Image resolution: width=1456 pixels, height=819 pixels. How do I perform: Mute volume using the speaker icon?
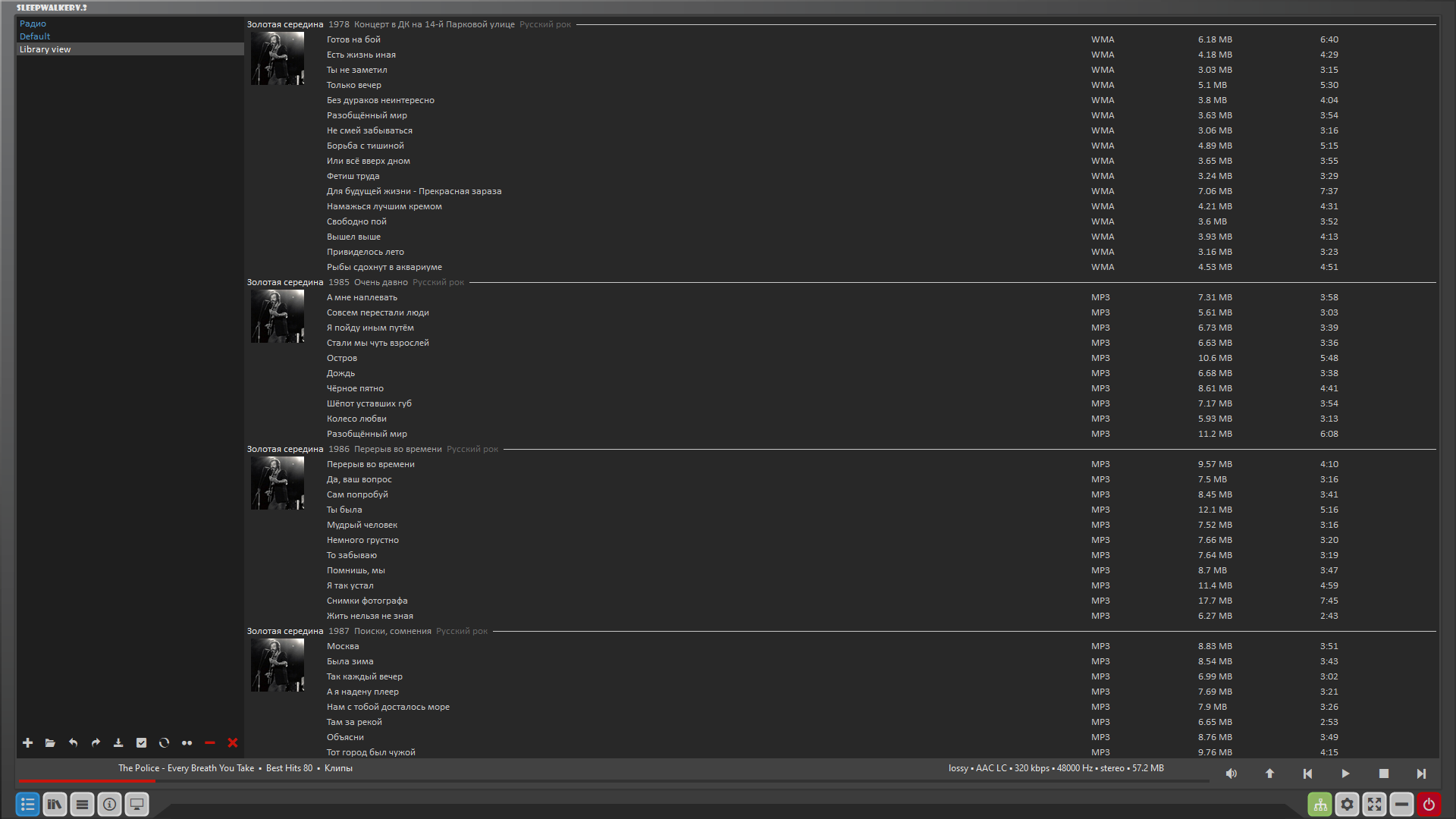click(1232, 773)
